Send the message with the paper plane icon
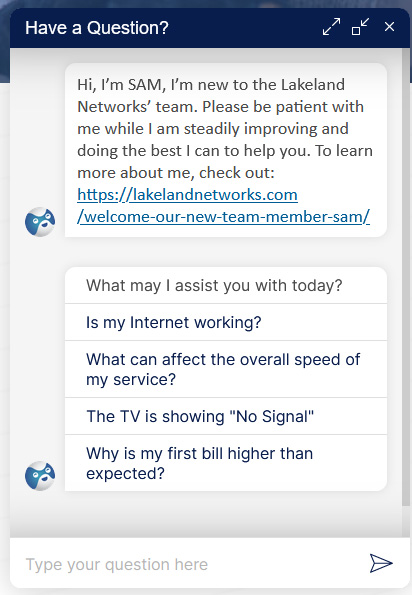412x595 pixels. tap(381, 563)
